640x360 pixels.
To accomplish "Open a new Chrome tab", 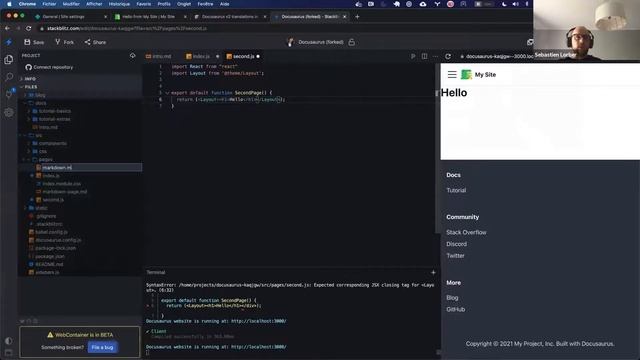I will coord(357,17).
